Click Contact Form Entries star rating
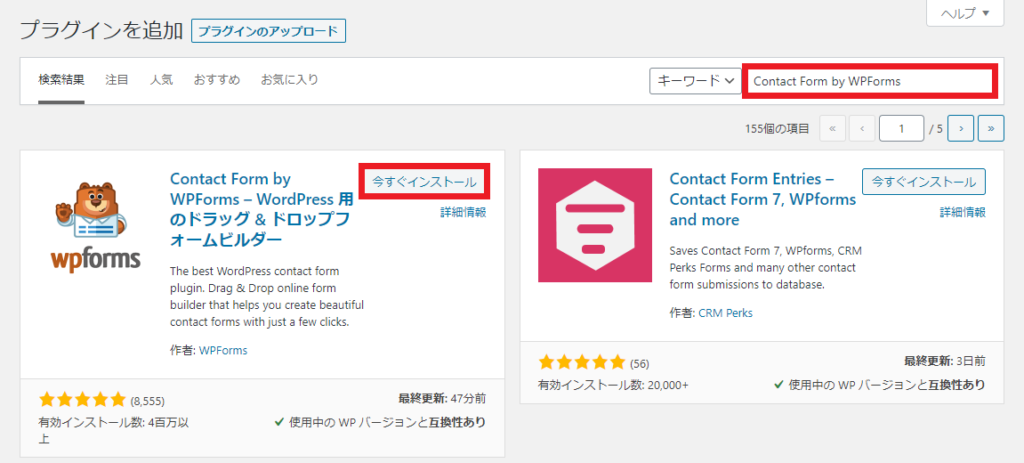Screen dimensions: 1024x463 [582, 362]
